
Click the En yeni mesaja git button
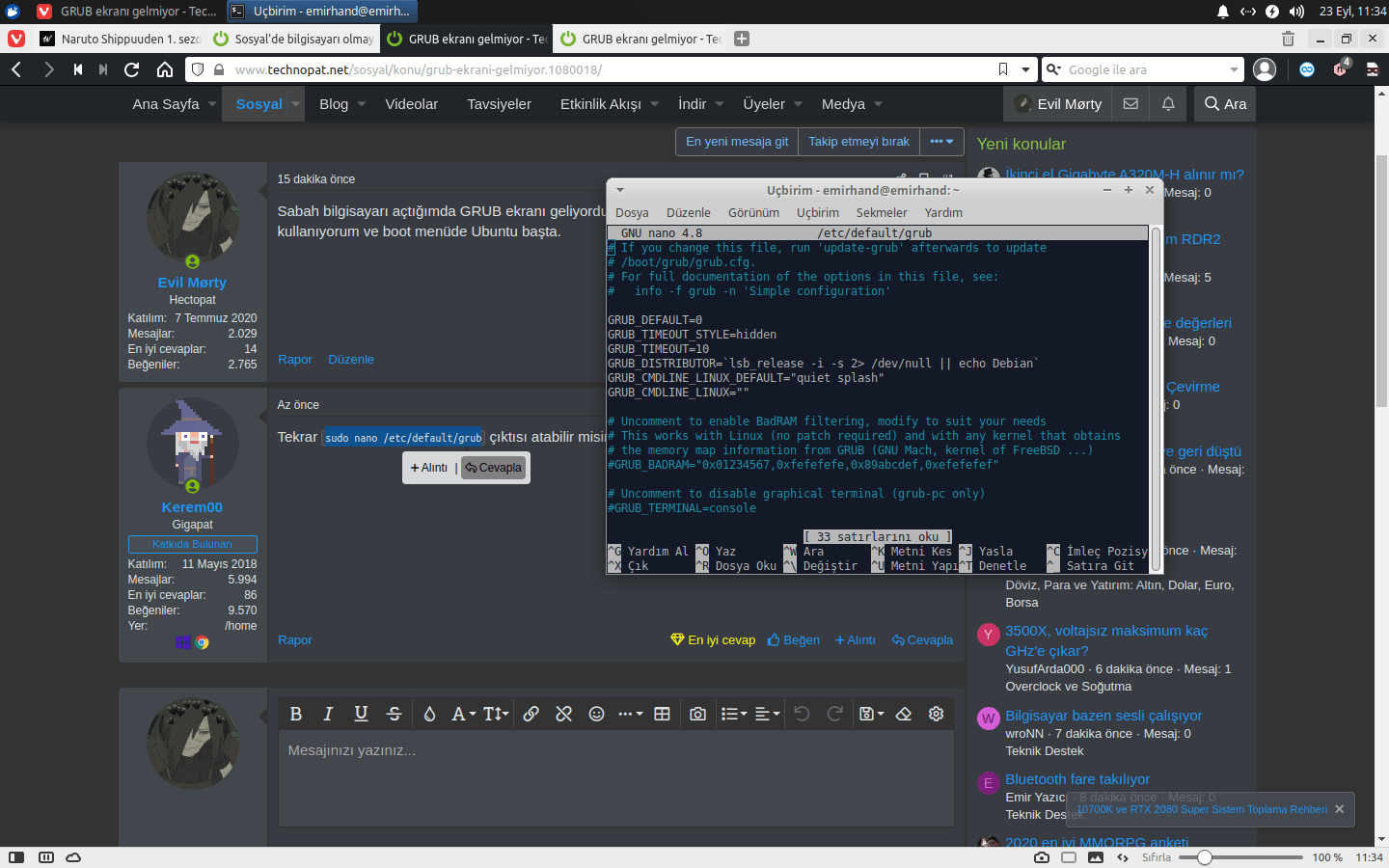tap(737, 142)
